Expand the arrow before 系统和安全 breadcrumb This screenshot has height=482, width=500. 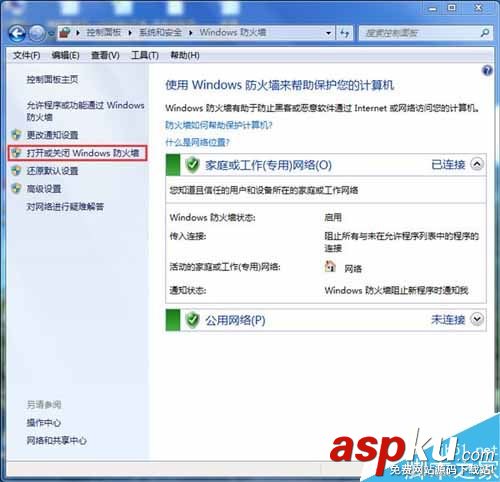[130, 33]
